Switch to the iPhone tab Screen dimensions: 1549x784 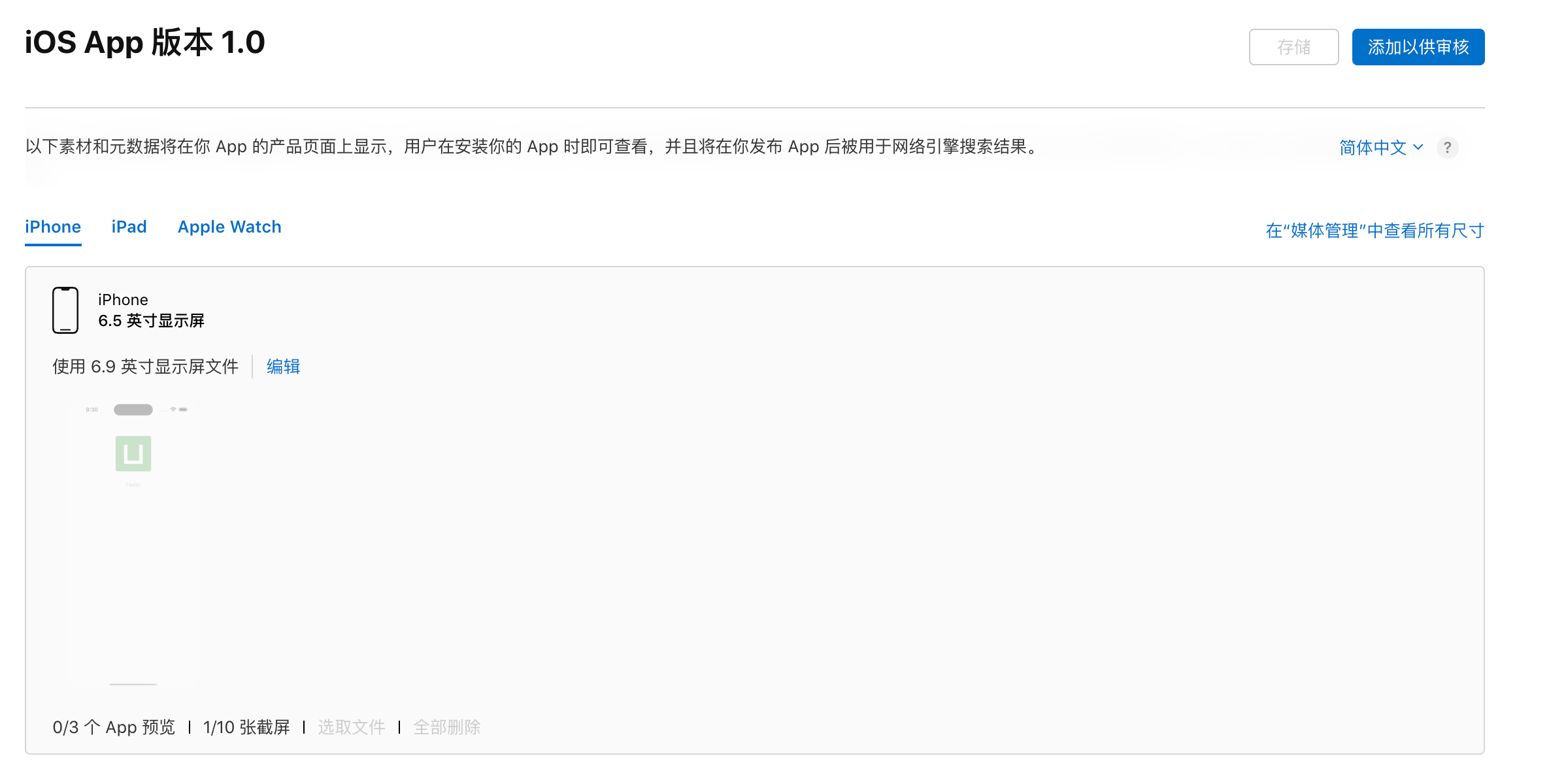tap(53, 227)
